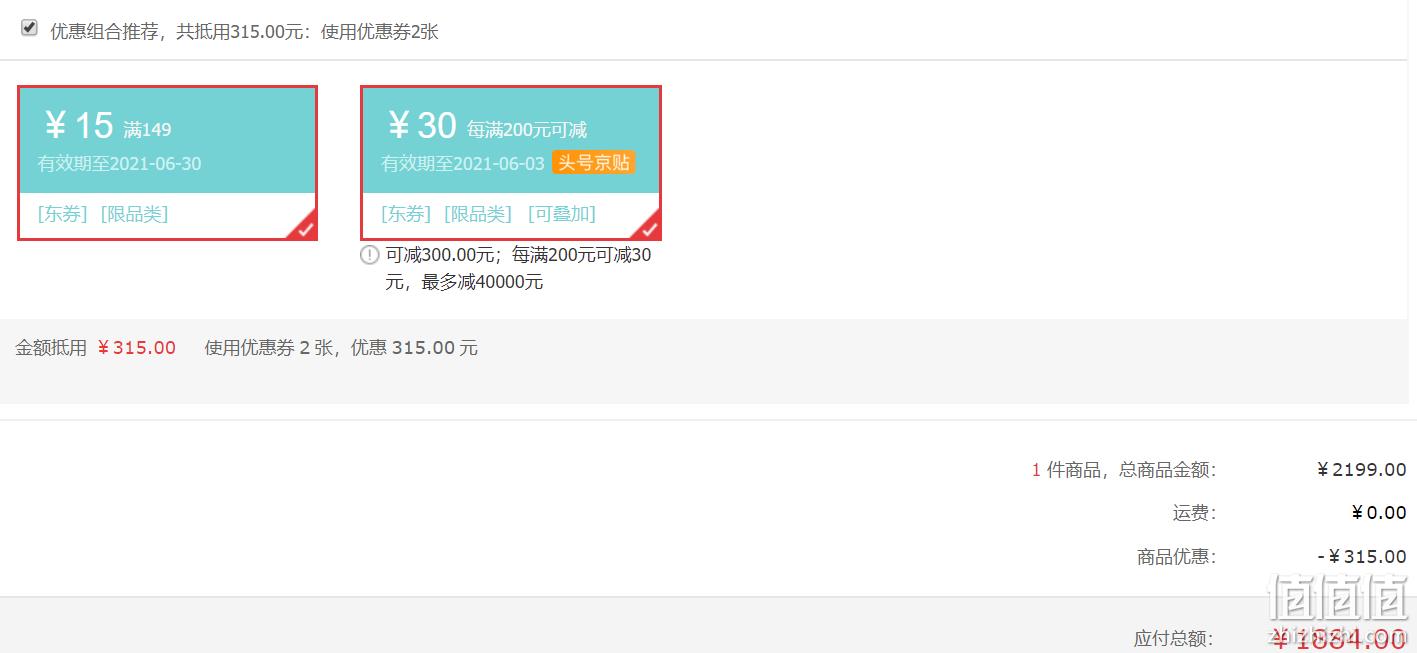
Task: Click the [东券] tag on ¥15 coupon
Action: tap(63, 214)
